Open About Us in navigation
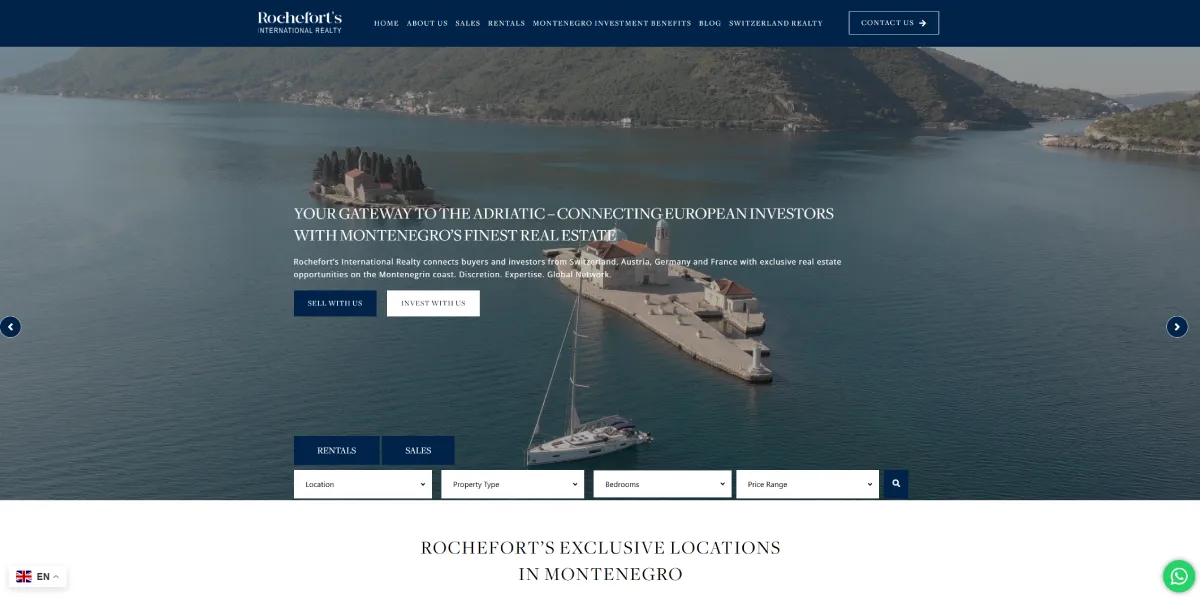Image resolution: width=1200 pixels, height=598 pixels. pyautogui.click(x=427, y=23)
